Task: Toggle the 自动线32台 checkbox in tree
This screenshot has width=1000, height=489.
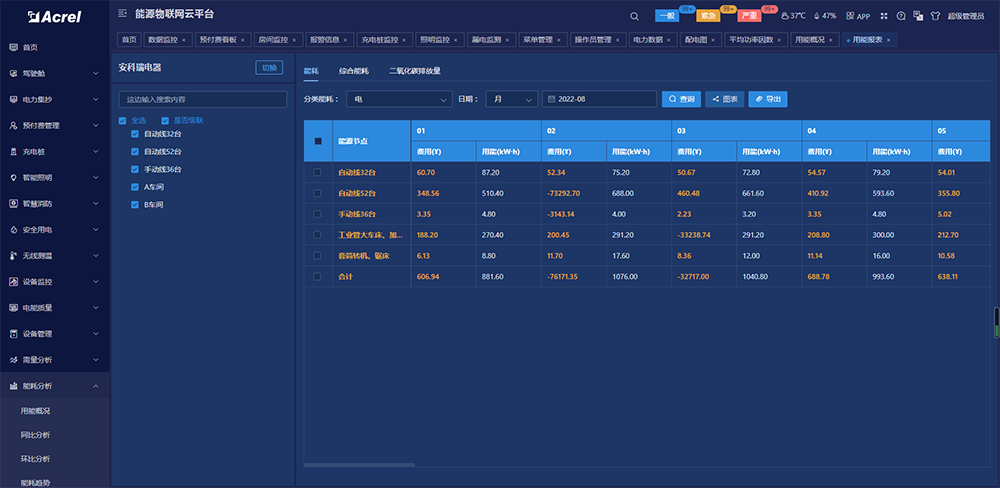Action: tap(135, 133)
